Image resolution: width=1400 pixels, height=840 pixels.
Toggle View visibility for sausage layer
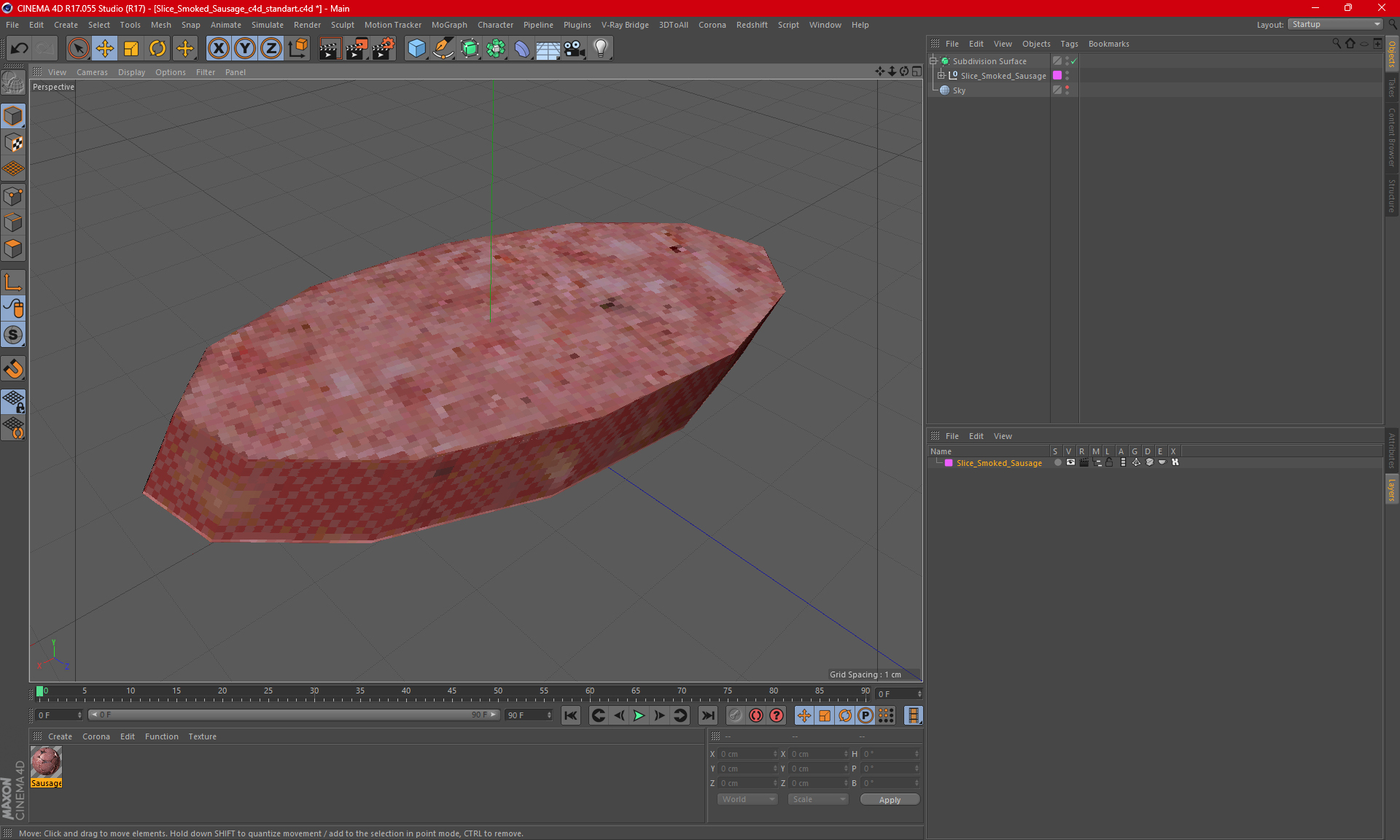coord(1070,462)
